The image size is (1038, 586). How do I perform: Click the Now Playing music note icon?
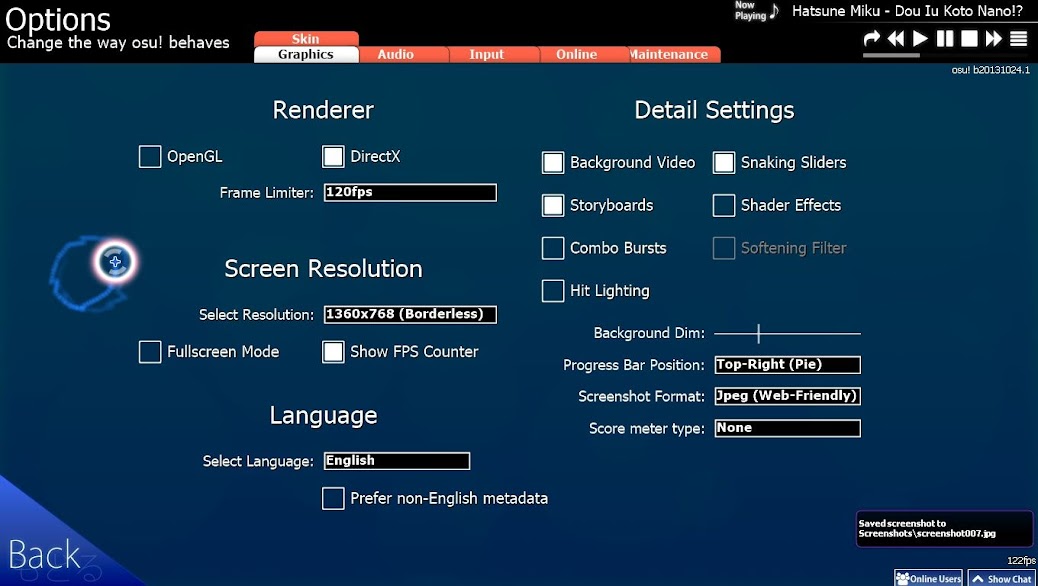(x=775, y=11)
